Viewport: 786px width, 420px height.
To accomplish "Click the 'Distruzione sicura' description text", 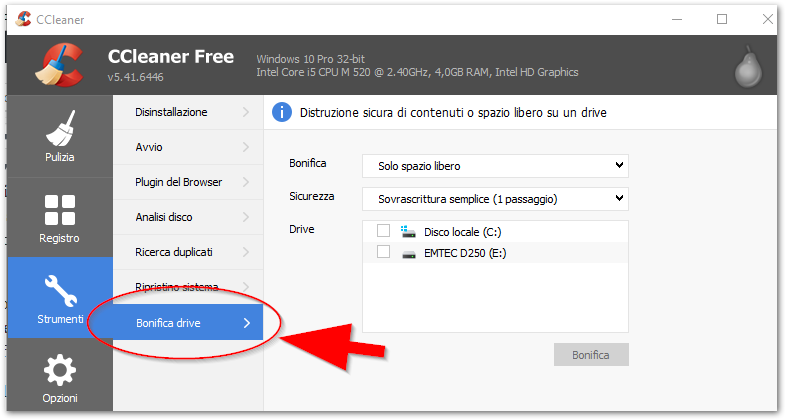I will tap(453, 113).
